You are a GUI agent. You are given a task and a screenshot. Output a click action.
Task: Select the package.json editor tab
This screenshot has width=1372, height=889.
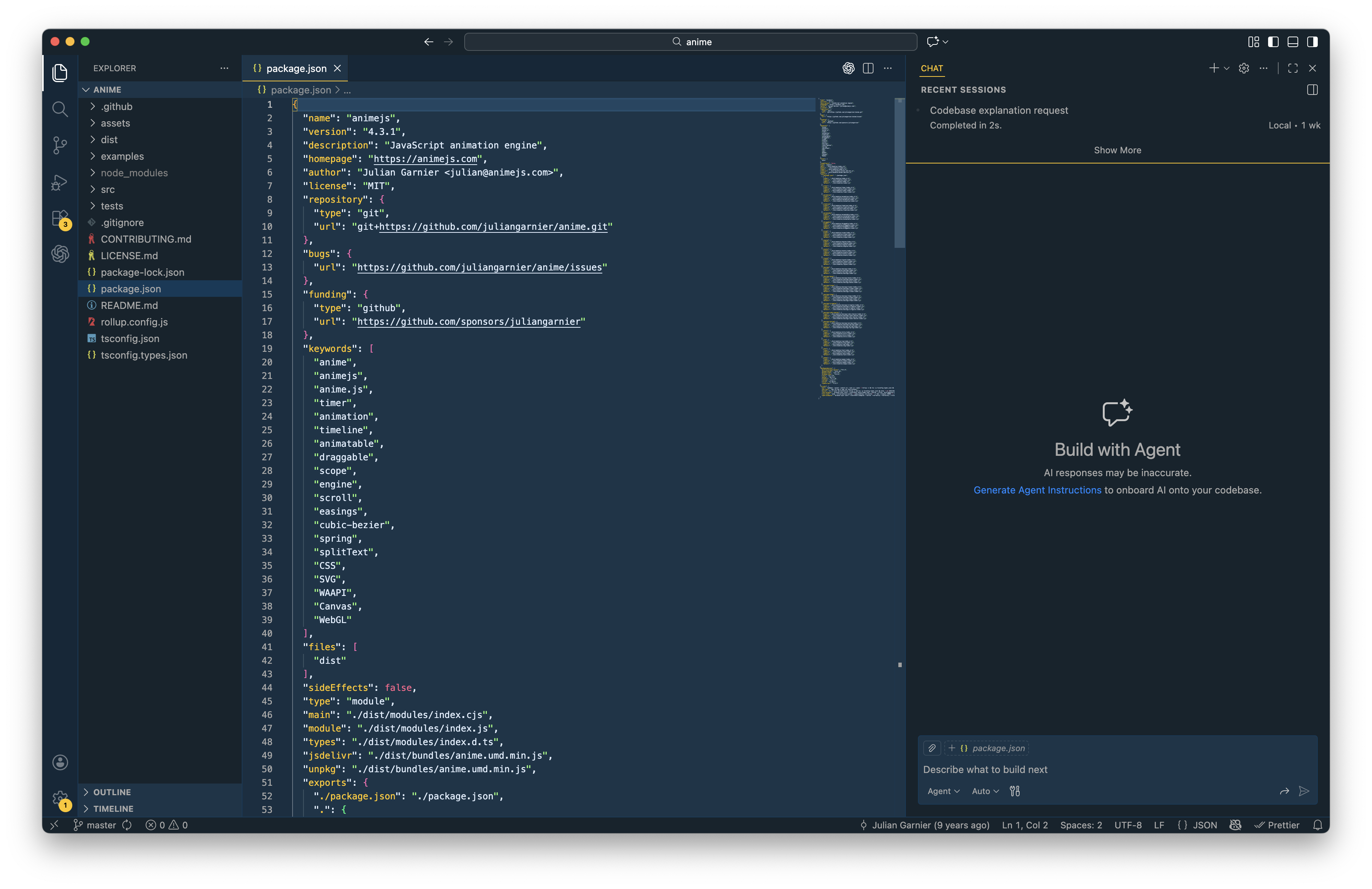[x=295, y=68]
